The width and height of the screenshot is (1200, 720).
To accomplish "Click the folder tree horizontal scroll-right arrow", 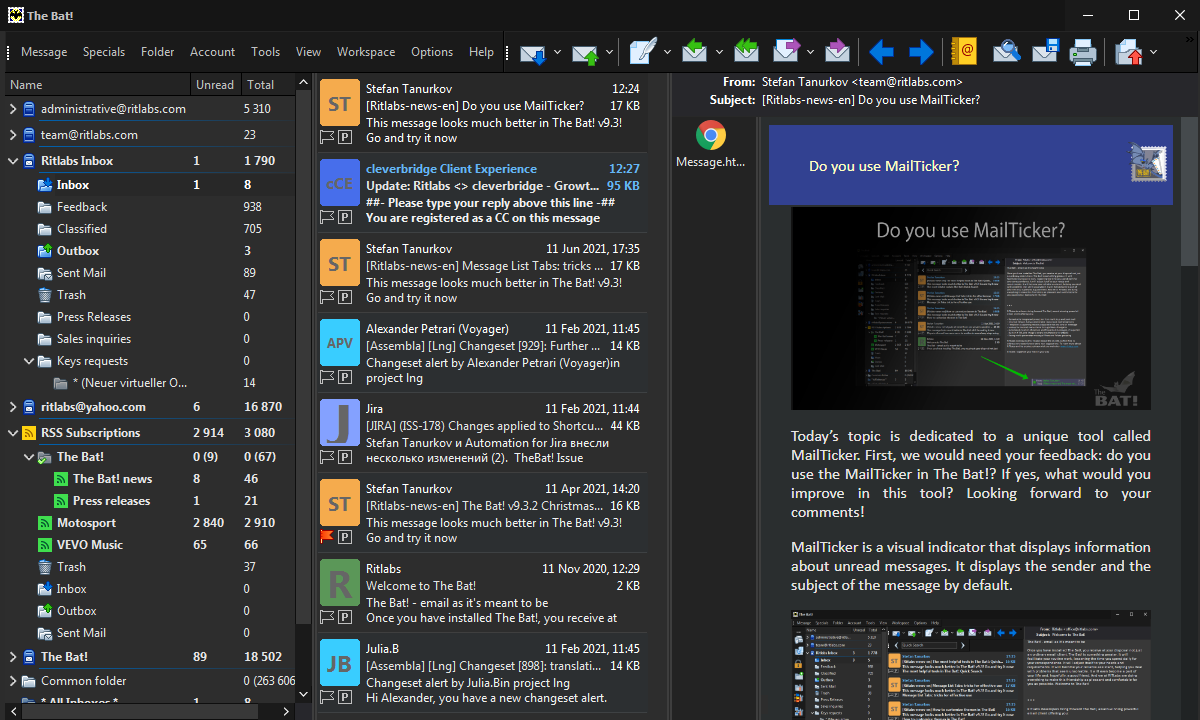I will pyautogui.click(x=287, y=711).
